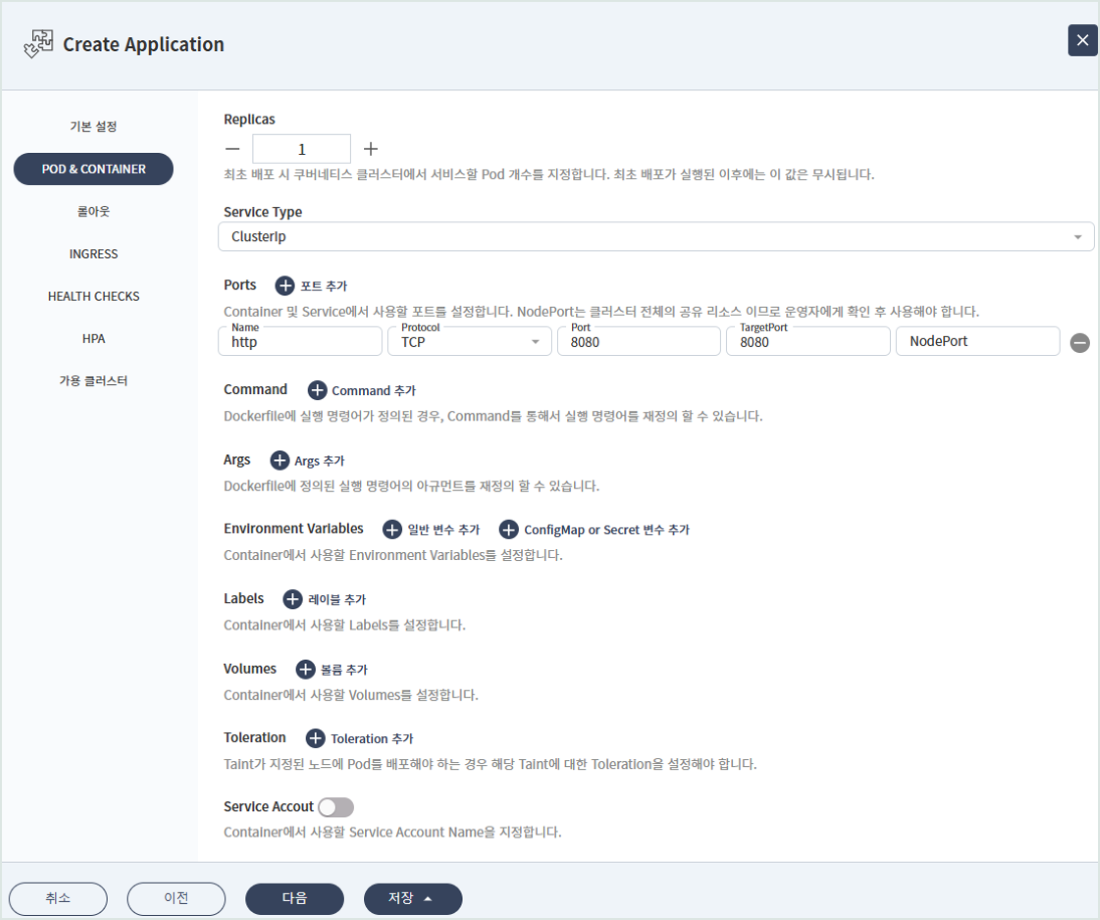
Task: Click the 포트 추가 plus icon
Action: pyautogui.click(x=285, y=286)
